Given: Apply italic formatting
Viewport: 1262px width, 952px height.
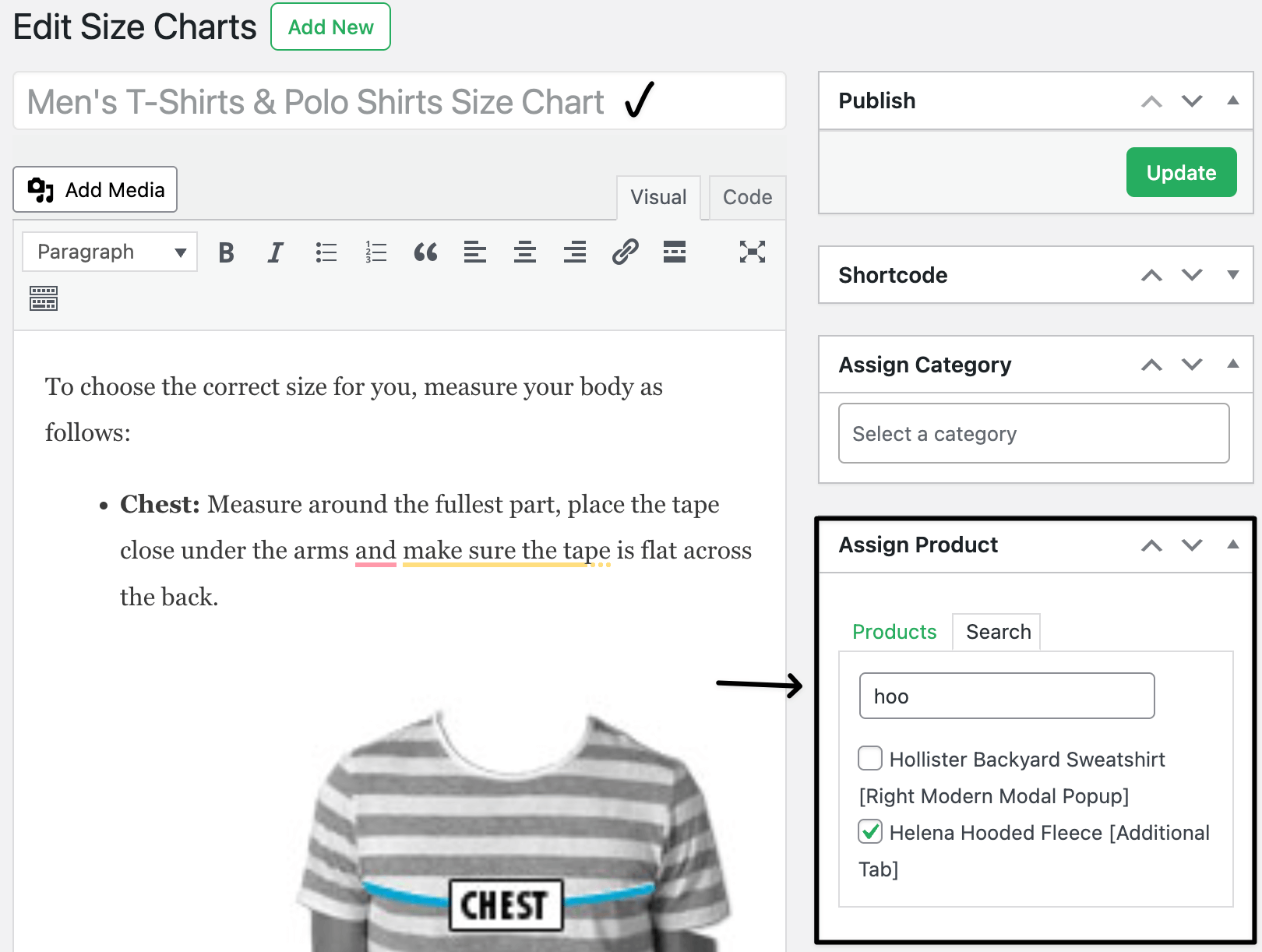Looking at the screenshot, I should pyautogui.click(x=275, y=252).
